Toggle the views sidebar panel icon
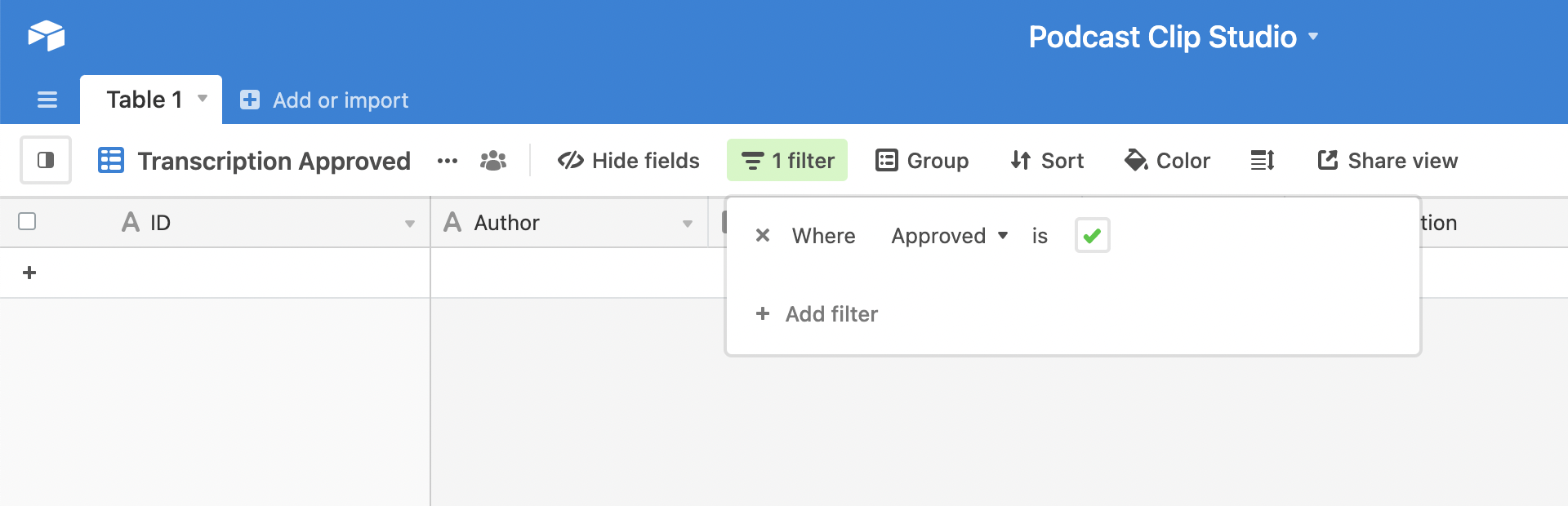Image resolution: width=1568 pixels, height=506 pixels. (46, 160)
